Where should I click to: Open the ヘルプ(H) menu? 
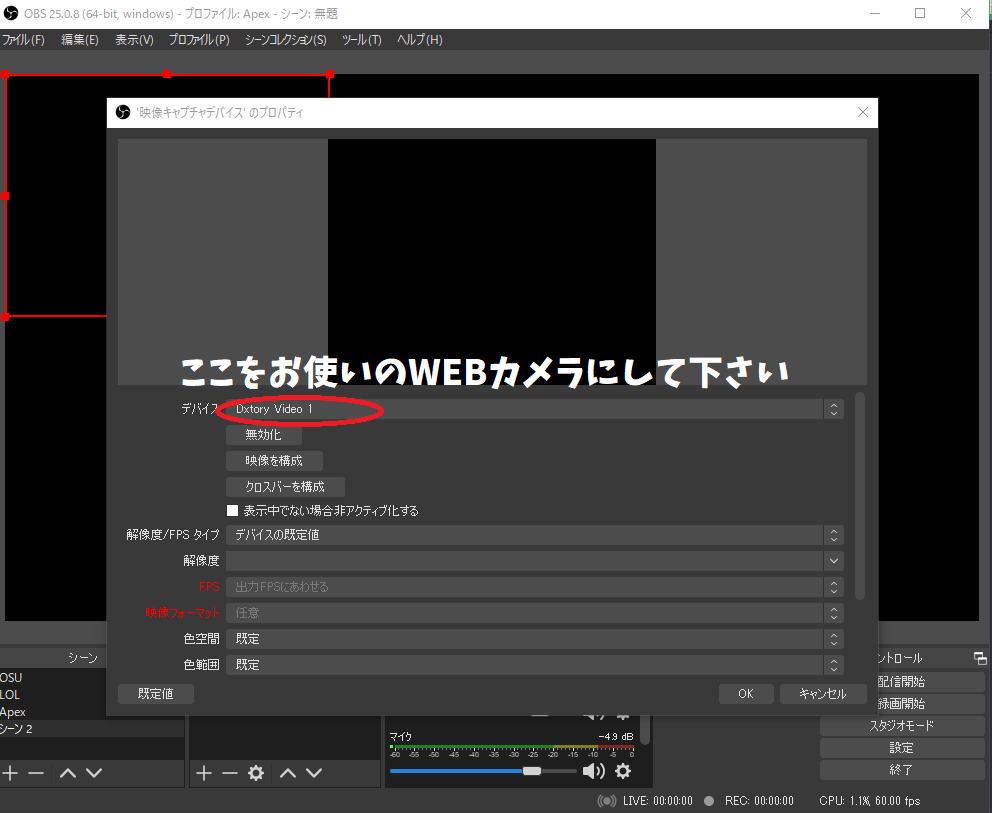tap(419, 40)
